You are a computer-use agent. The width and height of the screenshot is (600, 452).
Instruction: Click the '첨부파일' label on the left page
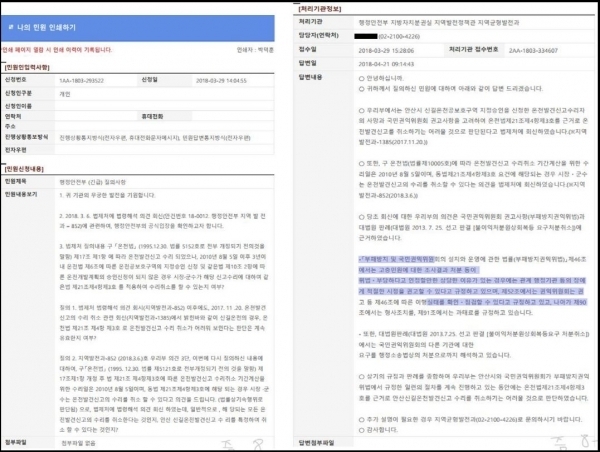tap(16, 442)
